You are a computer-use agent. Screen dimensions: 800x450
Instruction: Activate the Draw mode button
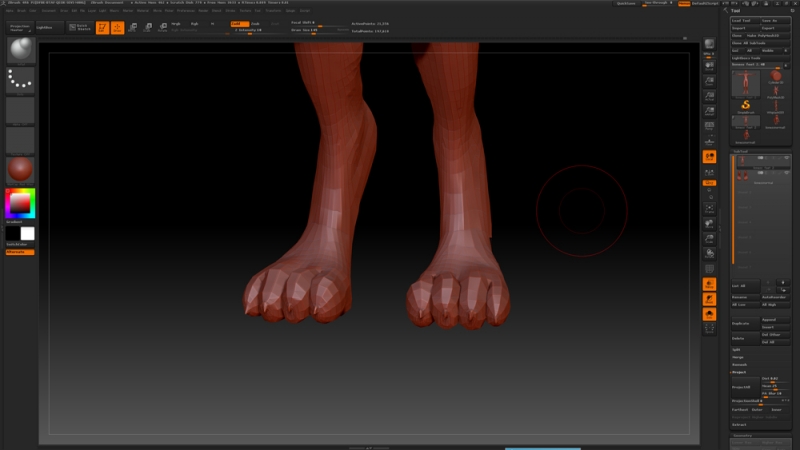point(117,28)
